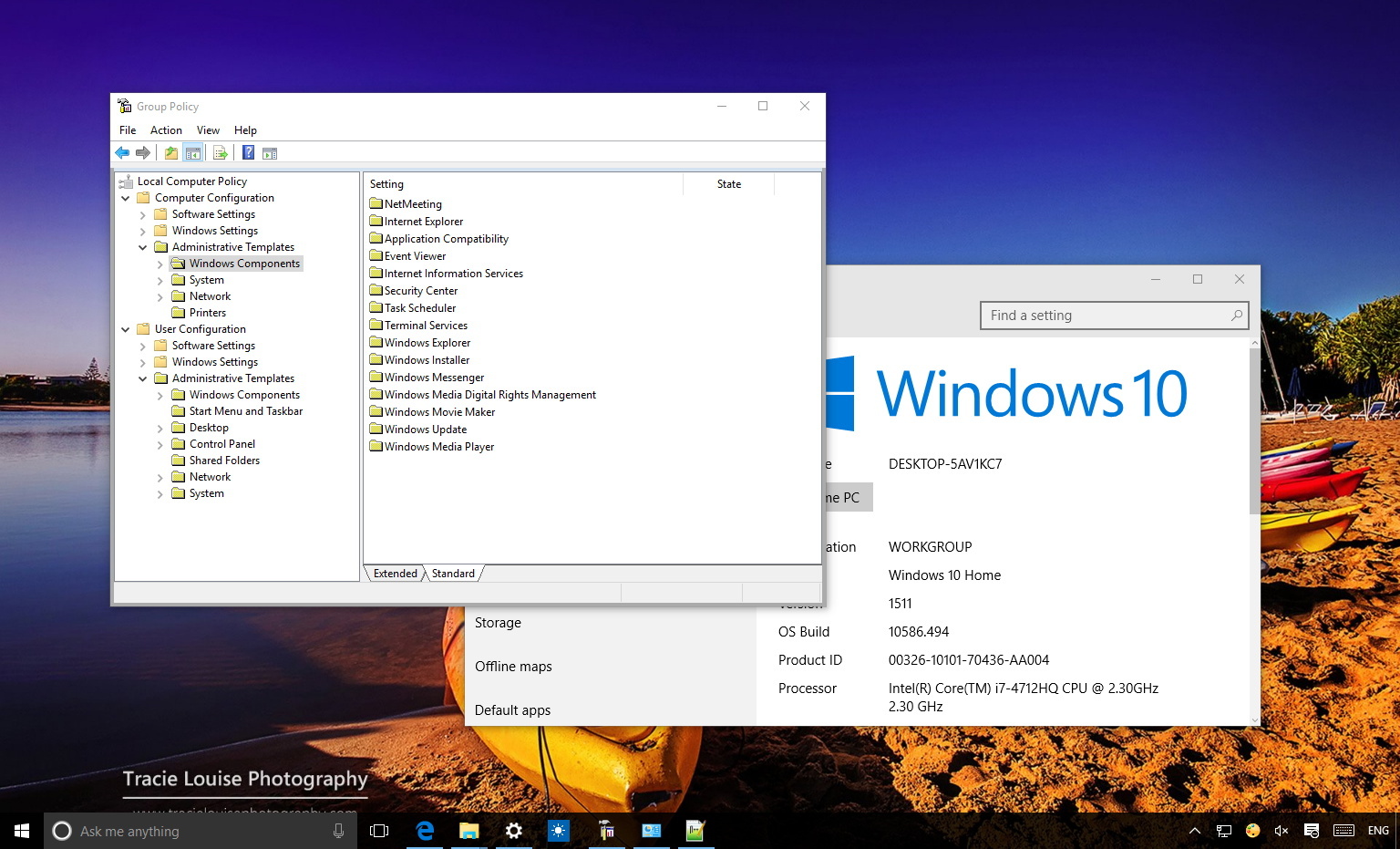This screenshot has width=1400, height=849.
Task: Collapse the User Configuration tree node
Action: coord(126,329)
